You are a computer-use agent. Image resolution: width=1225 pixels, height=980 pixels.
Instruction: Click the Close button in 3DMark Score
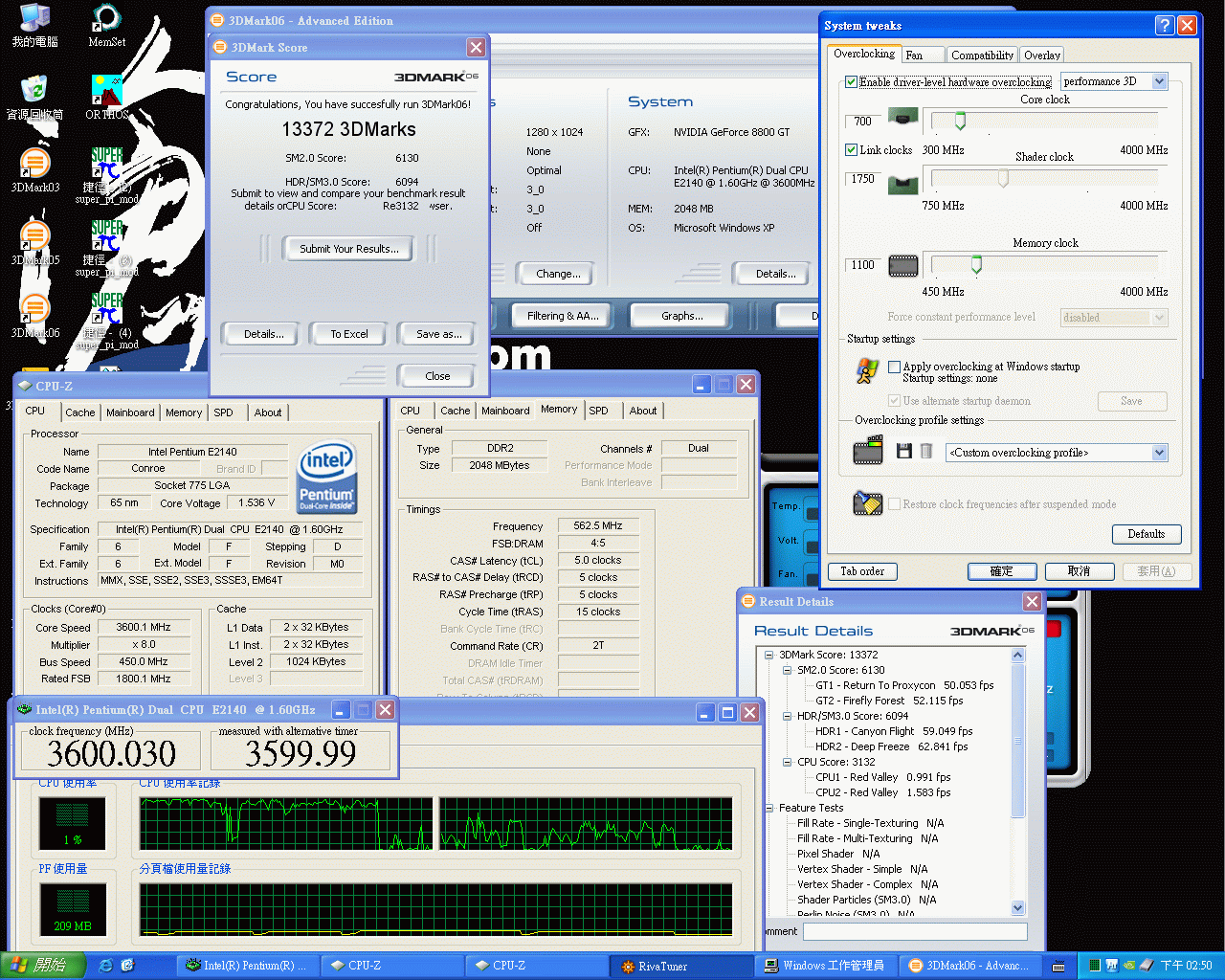click(x=437, y=376)
